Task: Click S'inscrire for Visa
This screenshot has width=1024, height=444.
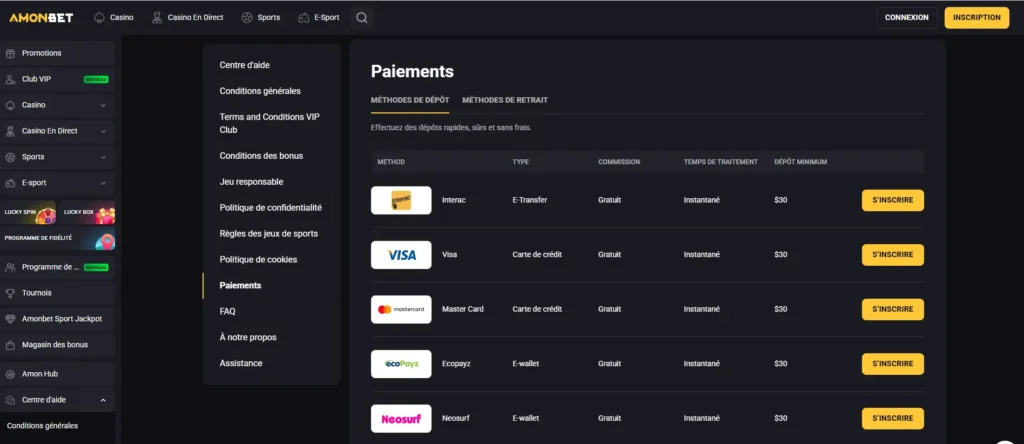Action: (893, 255)
